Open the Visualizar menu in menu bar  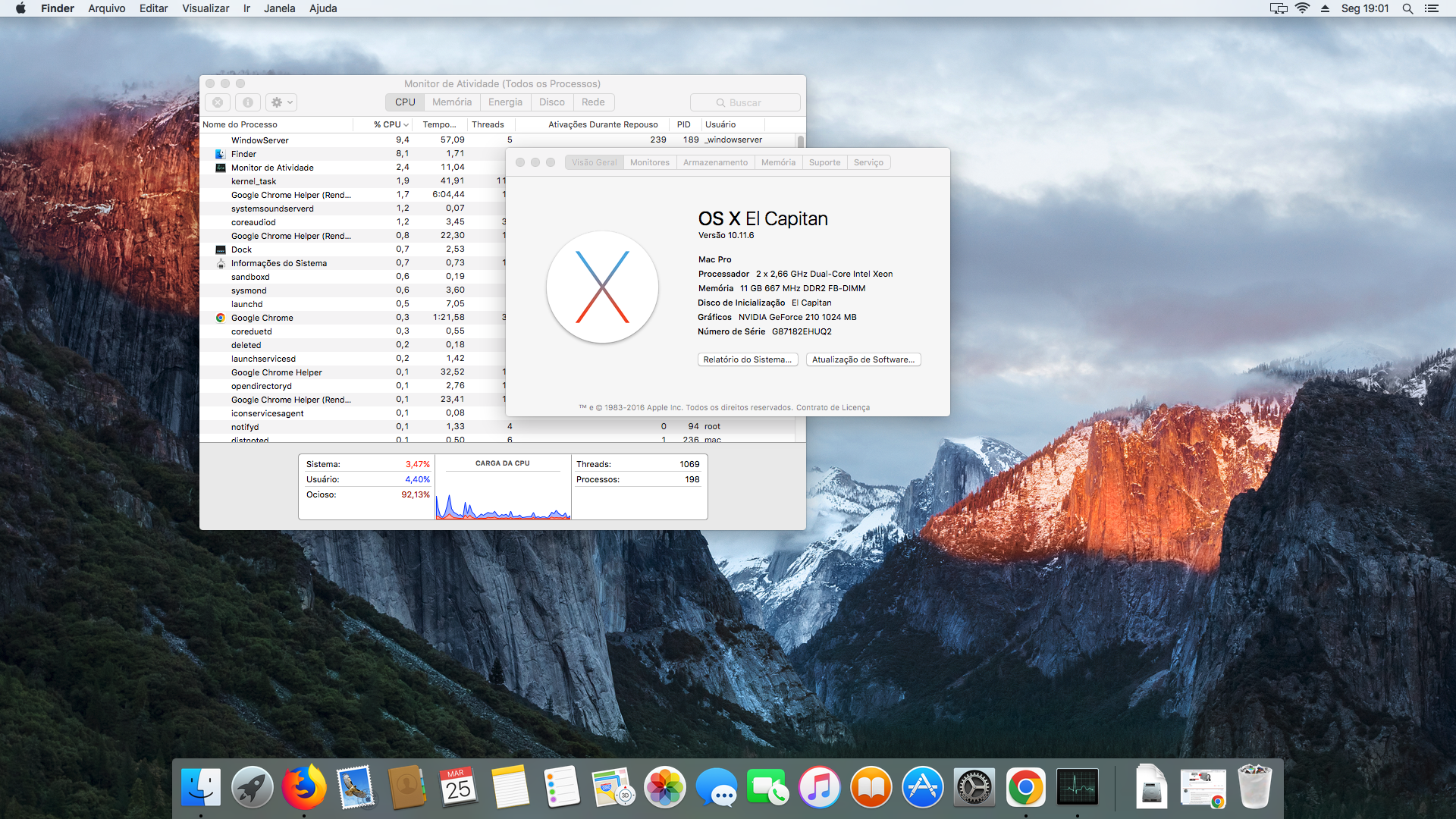pos(206,8)
